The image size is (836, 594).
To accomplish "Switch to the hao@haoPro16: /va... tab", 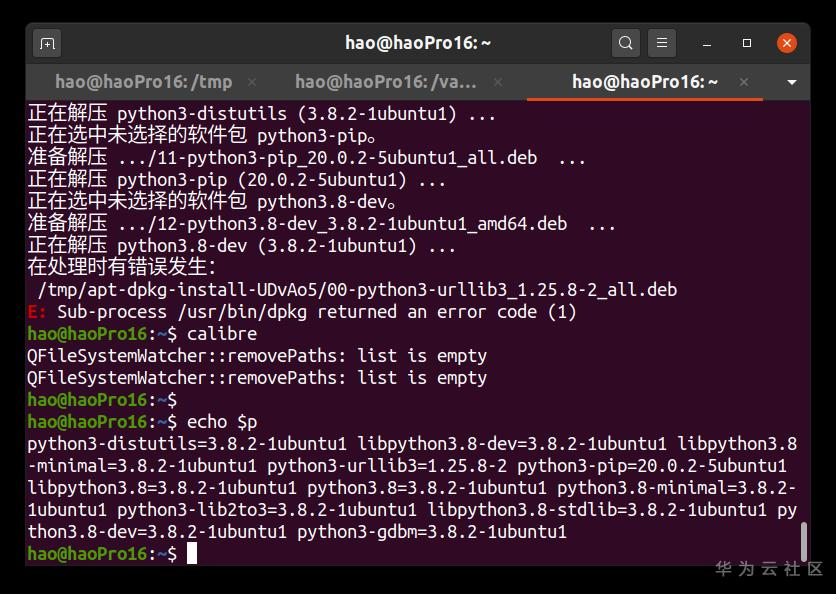I will click(x=386, y=82).
